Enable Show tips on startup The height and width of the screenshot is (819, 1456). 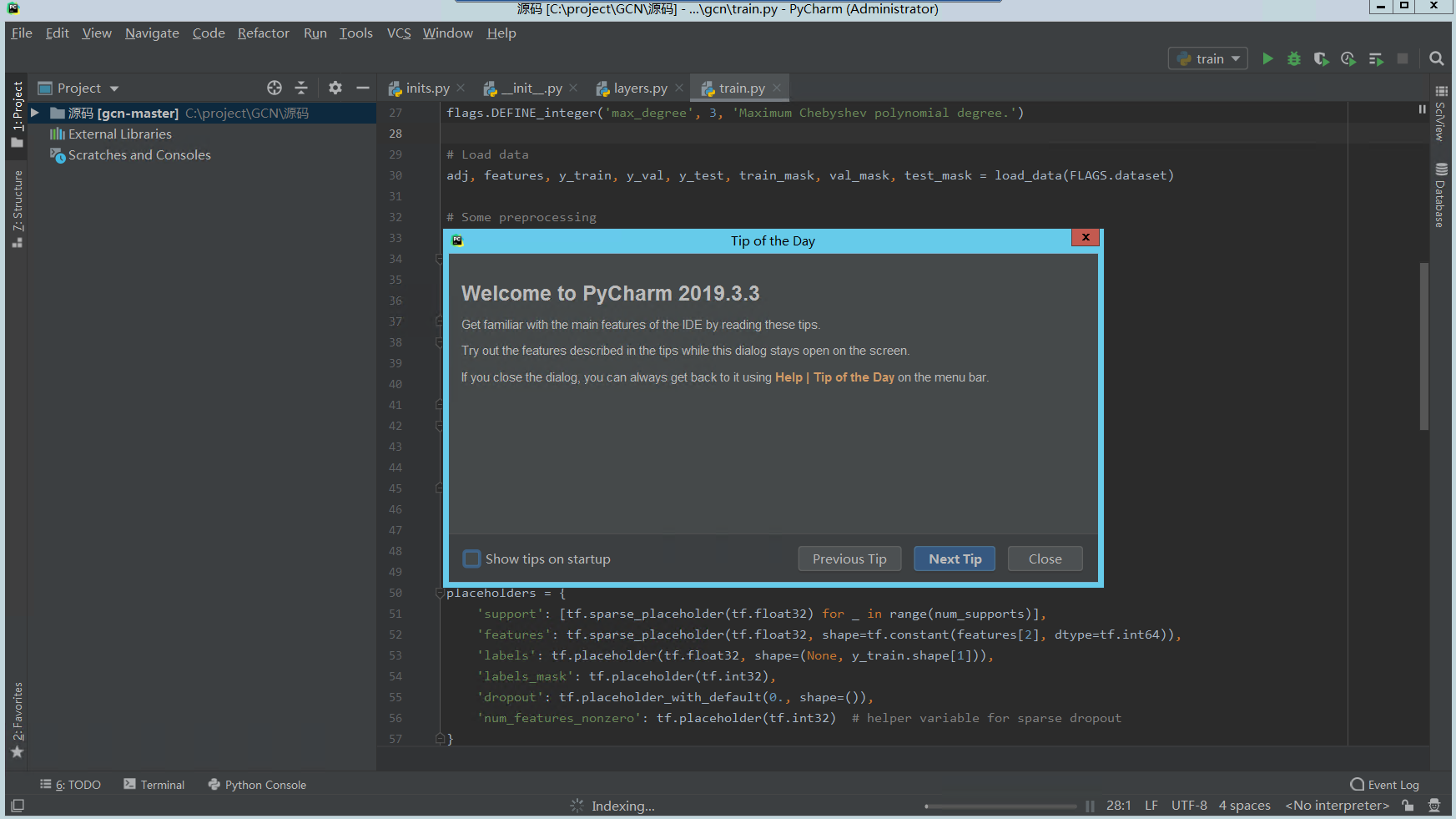point(472,559)
